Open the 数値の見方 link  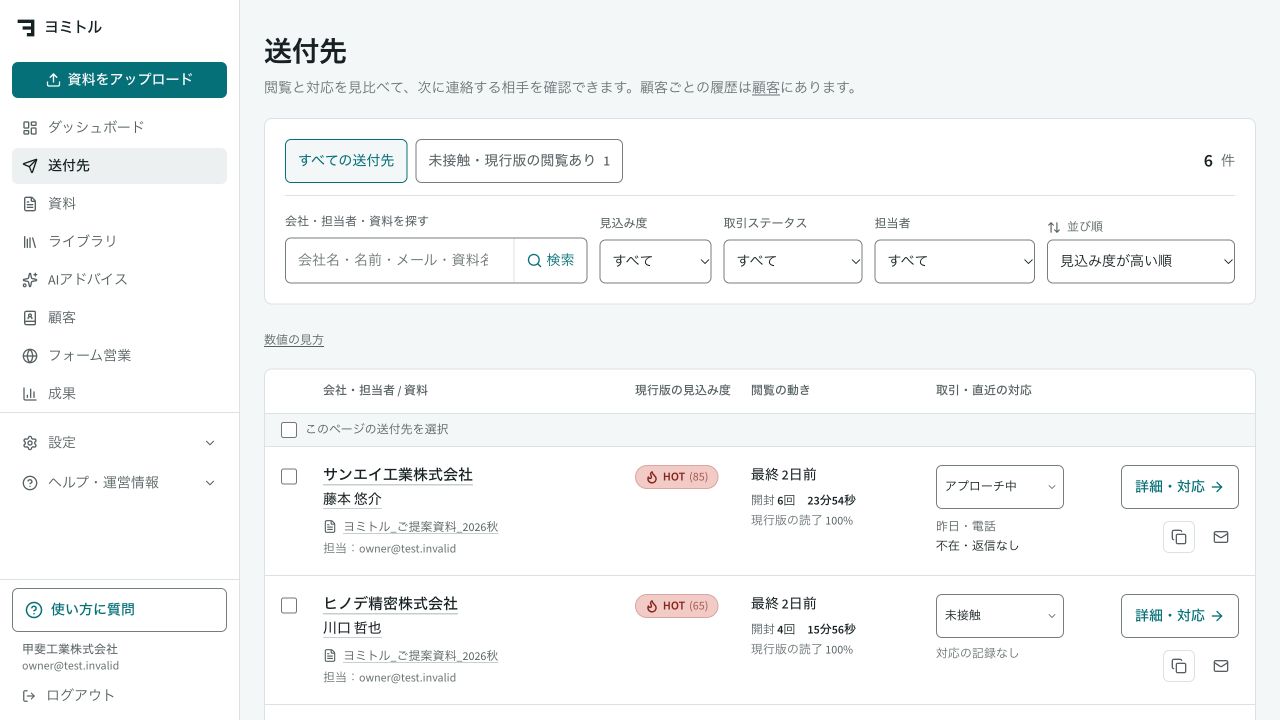294,340
